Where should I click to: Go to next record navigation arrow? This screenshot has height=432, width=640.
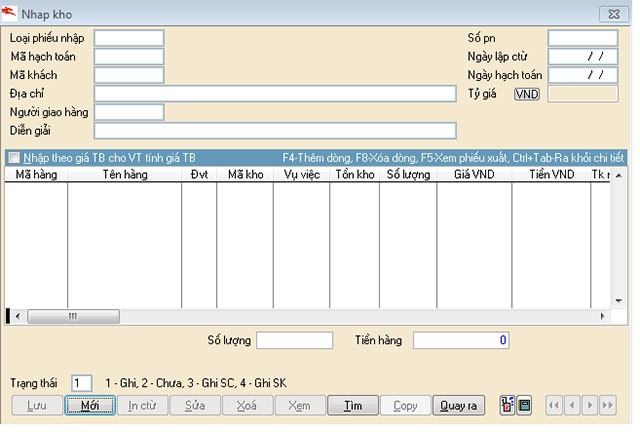590,406
